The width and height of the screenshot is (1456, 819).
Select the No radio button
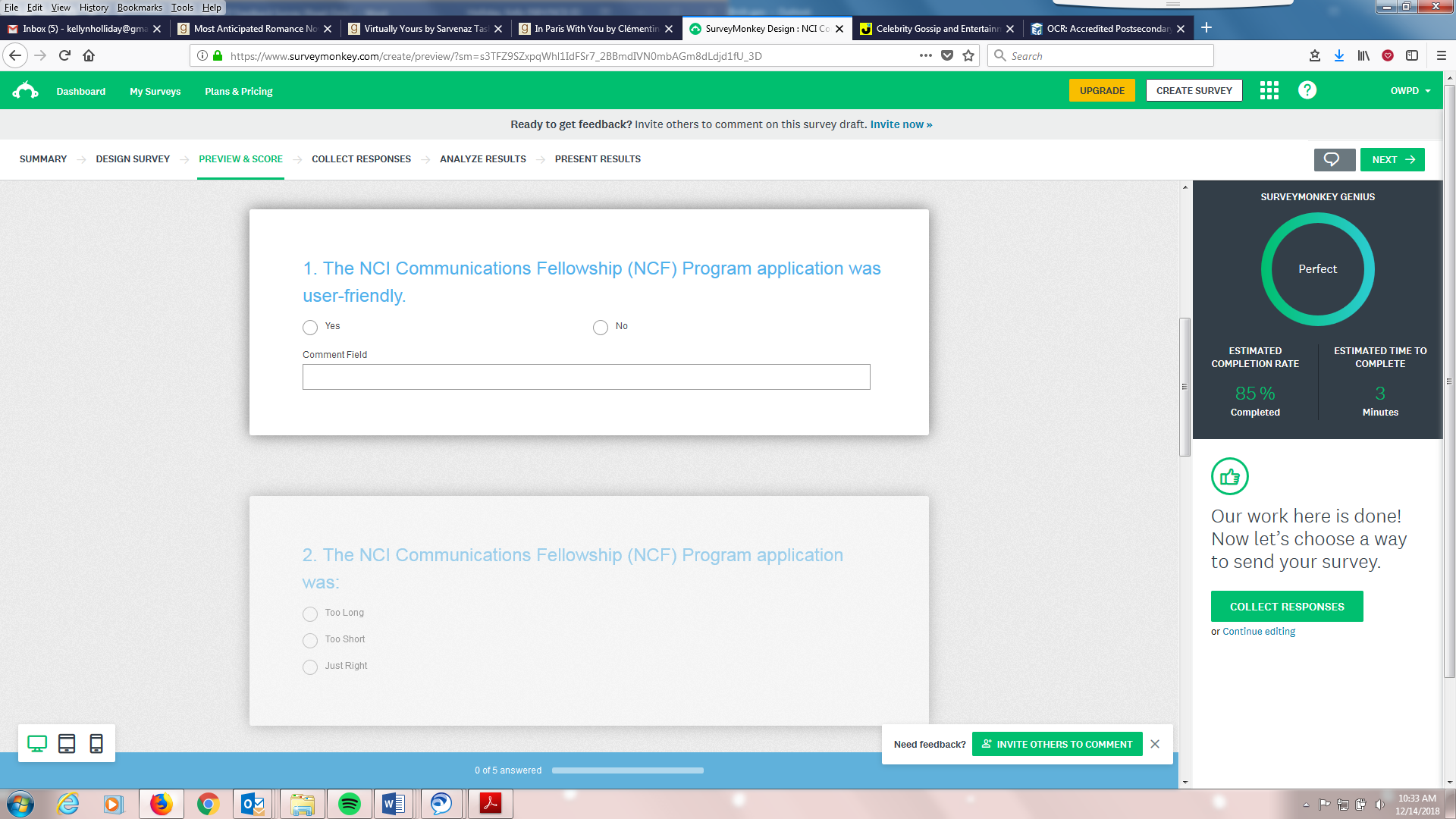(601, 328)
